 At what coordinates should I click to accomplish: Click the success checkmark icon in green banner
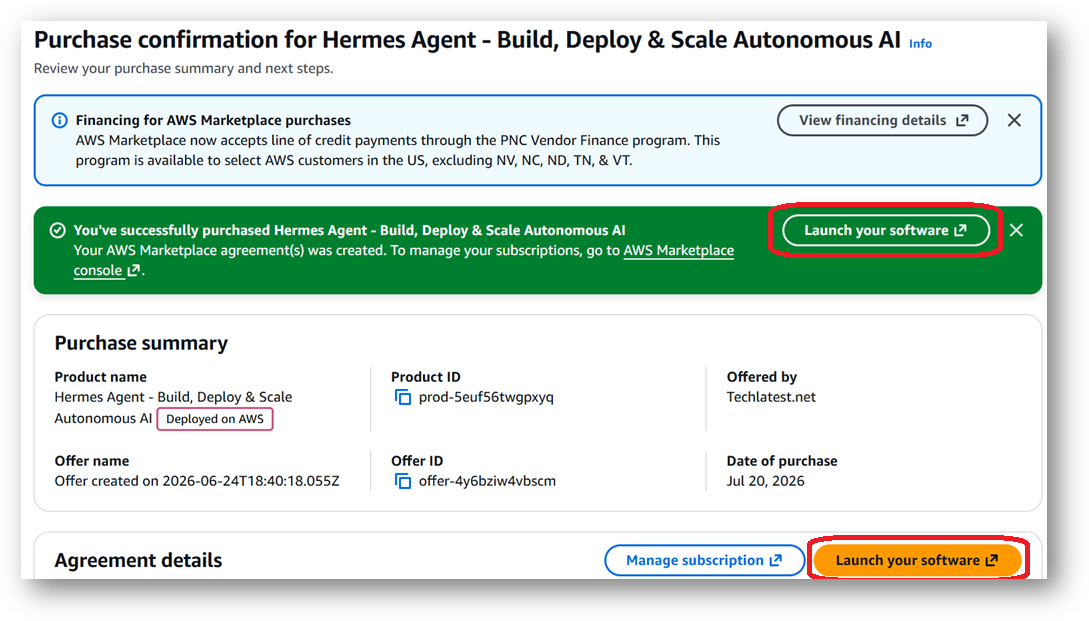58,230
